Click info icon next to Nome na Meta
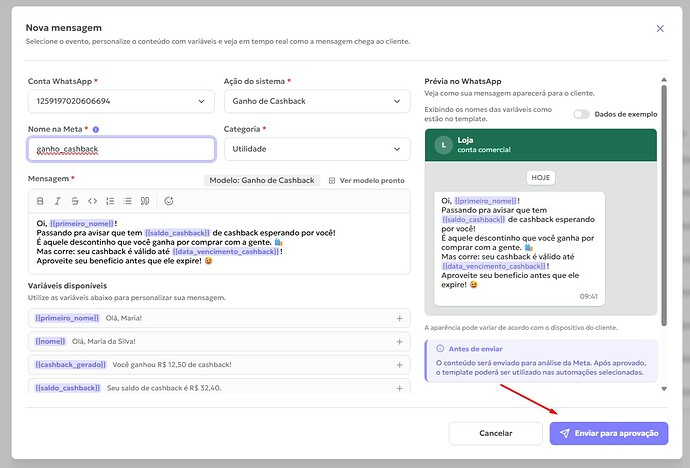Viewport: 690px width, 468px height. click(96, 129)
